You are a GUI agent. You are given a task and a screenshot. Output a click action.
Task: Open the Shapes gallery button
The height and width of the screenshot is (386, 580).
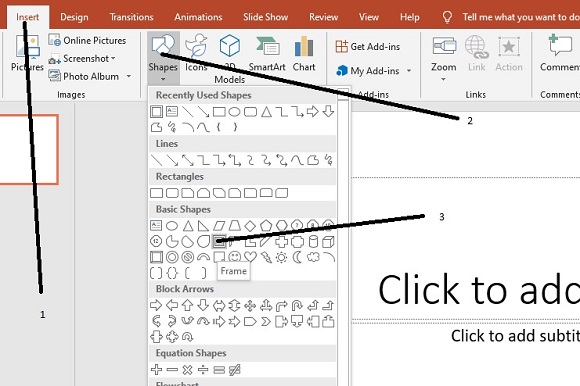163,58
